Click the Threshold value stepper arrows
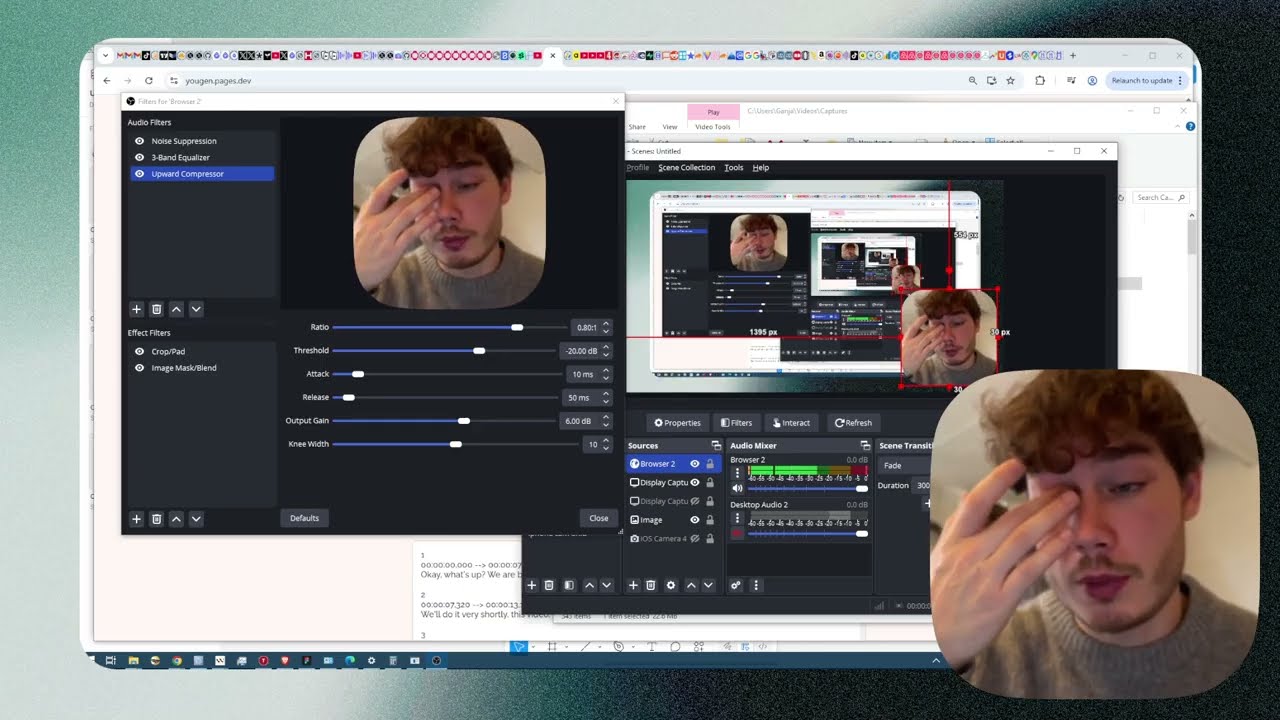 (606, 351)
